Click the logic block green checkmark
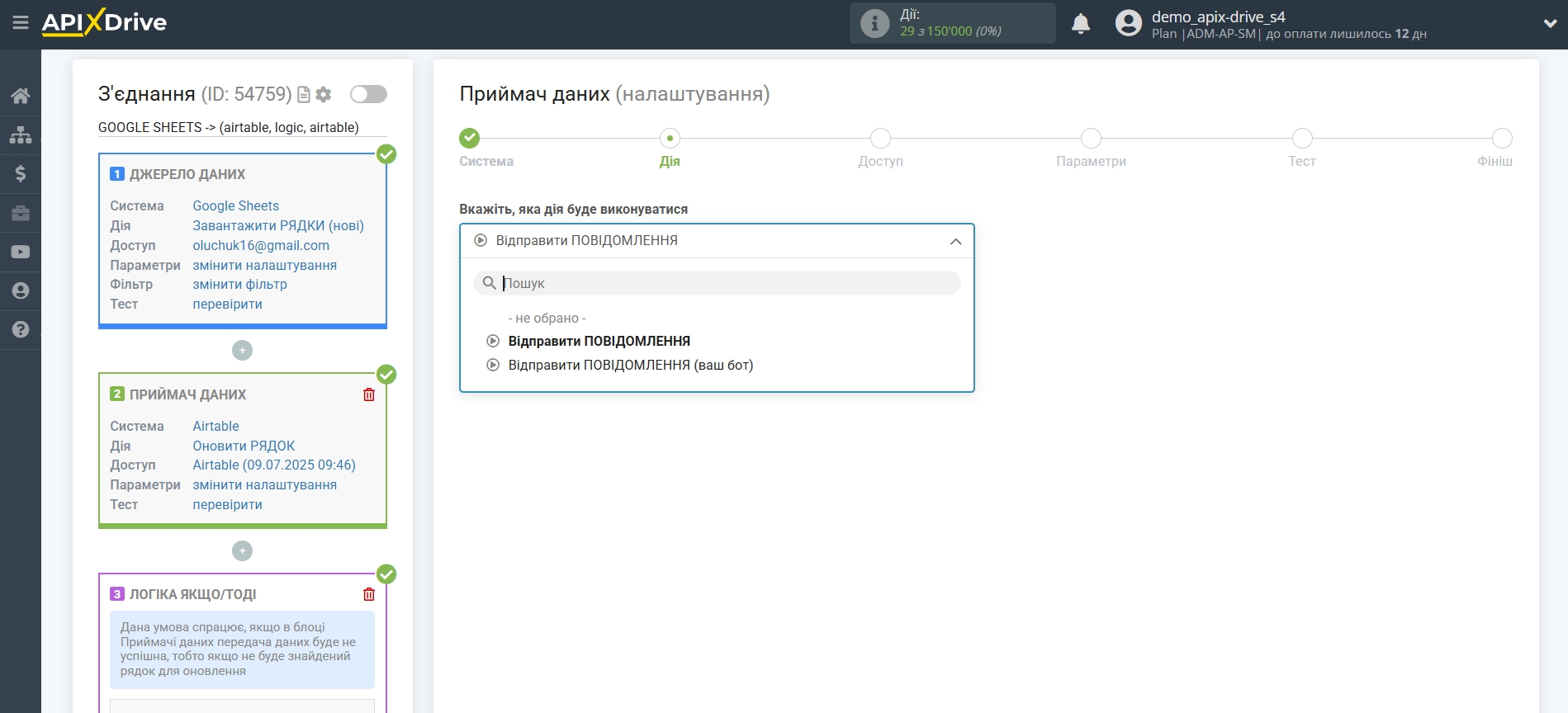 (x=386, y=574)
